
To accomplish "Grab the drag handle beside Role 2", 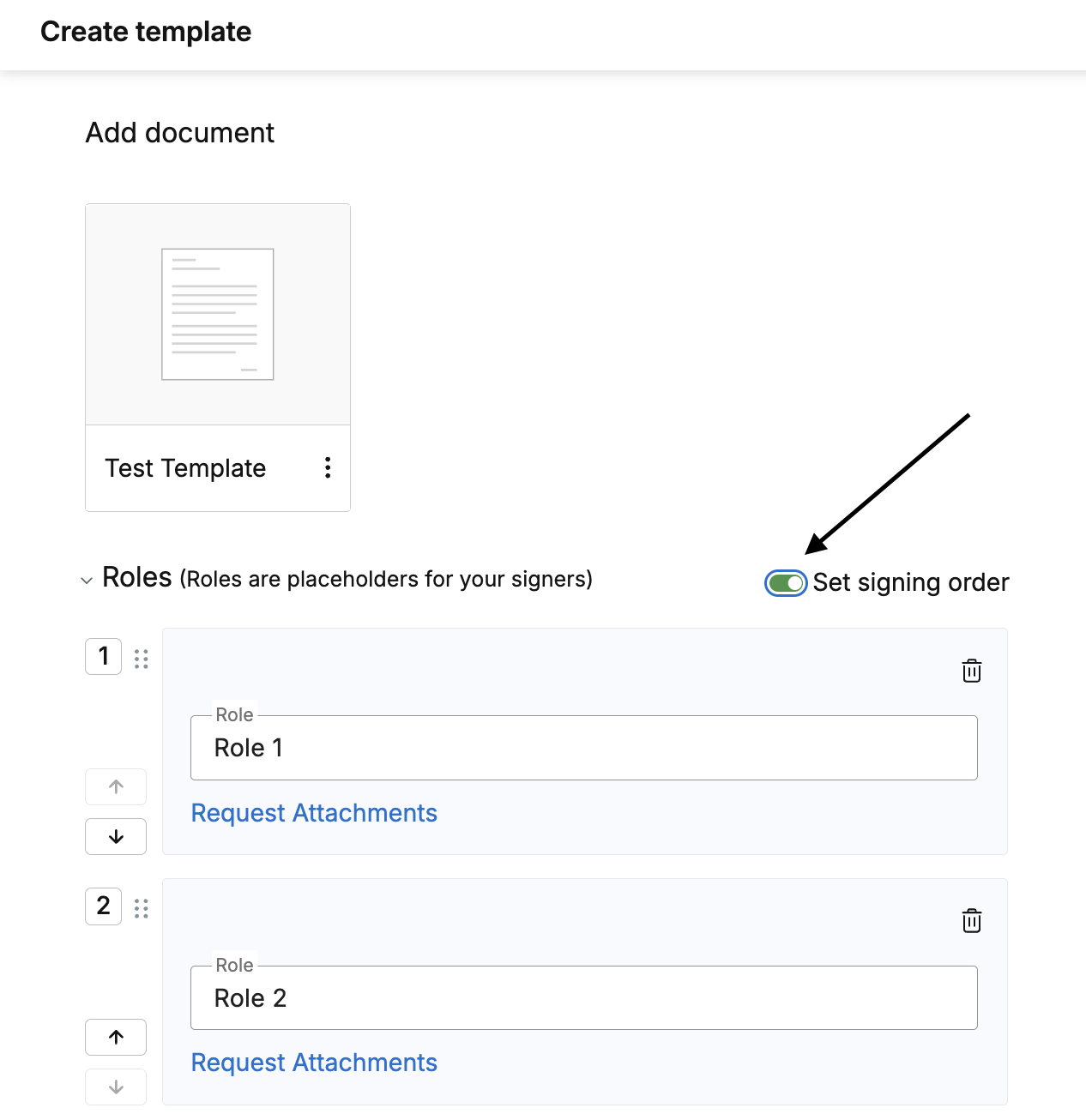I will tap(142, 908).
